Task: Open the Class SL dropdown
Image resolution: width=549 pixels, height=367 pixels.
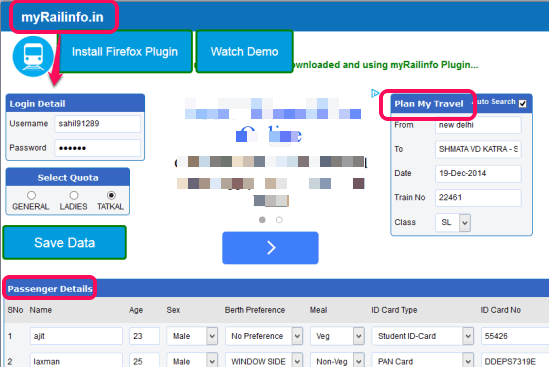Action: click(453, 222)
